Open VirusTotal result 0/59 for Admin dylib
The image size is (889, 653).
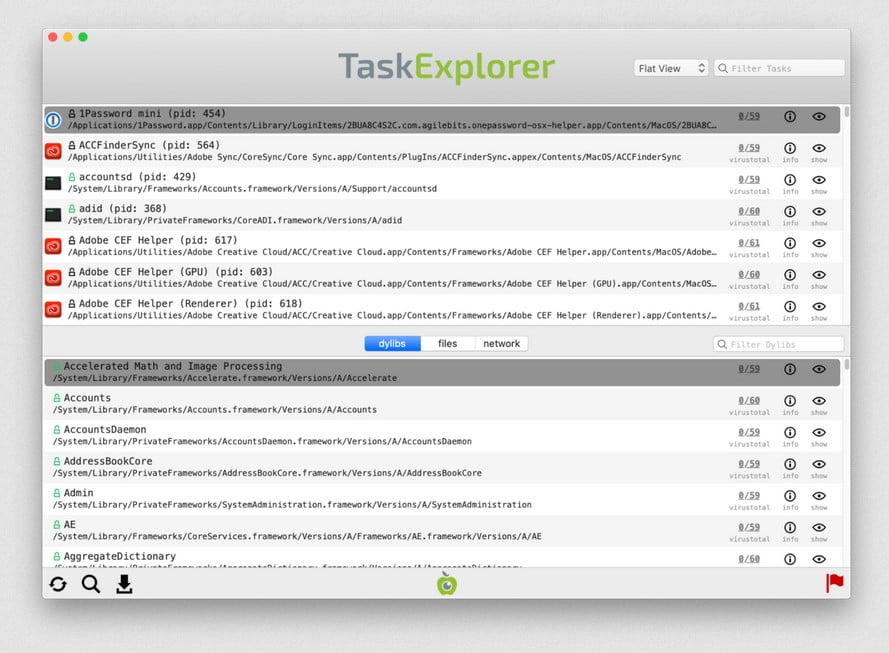click(749, 496)
